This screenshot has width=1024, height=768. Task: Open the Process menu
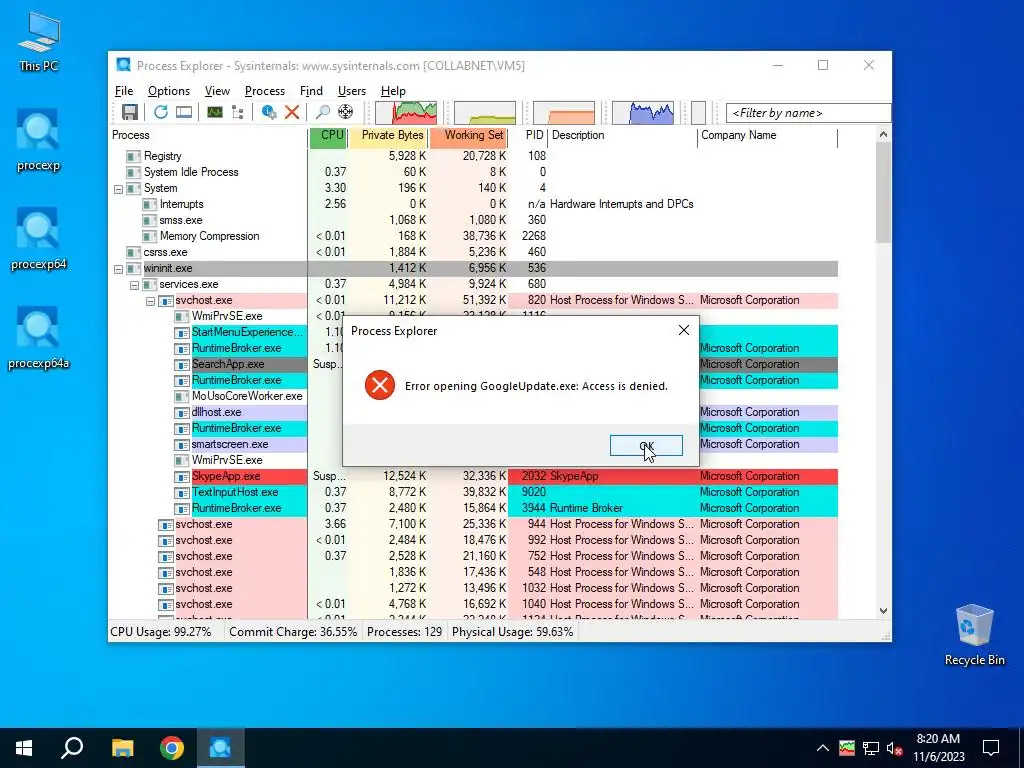tap(264, 91)
